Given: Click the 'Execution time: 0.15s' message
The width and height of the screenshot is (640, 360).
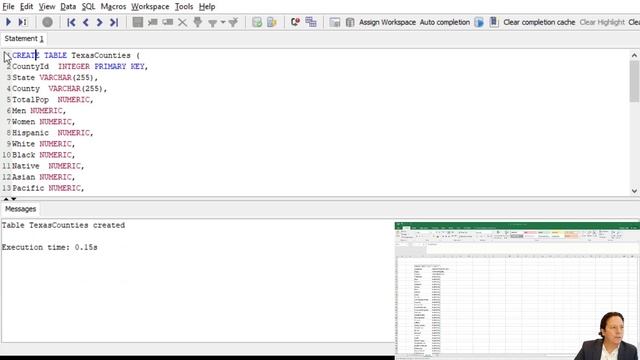Looking at the screenshot, I should coord(49,247).
